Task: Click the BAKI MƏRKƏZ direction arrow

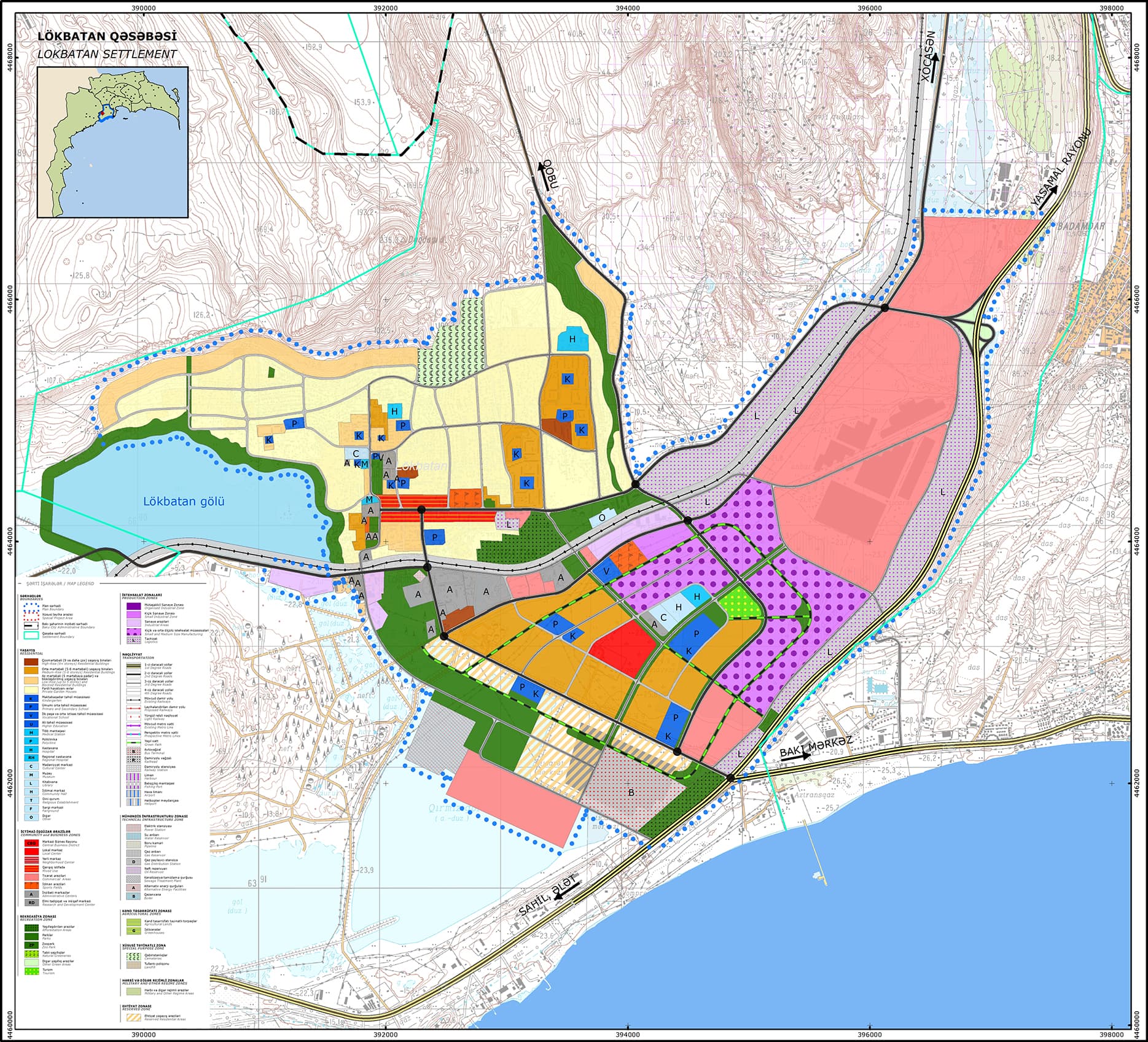Action: pyautogui.click(x=795, y=756)
